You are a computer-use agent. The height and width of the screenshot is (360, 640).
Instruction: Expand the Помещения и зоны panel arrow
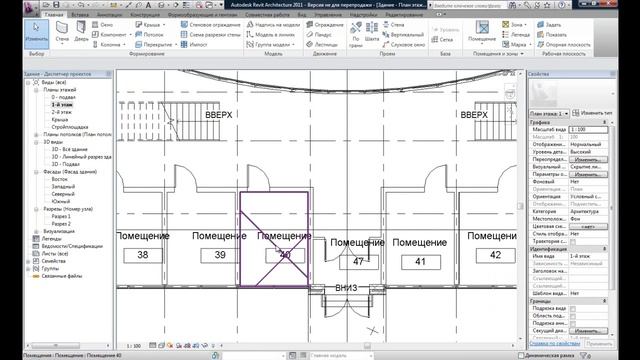522,54
